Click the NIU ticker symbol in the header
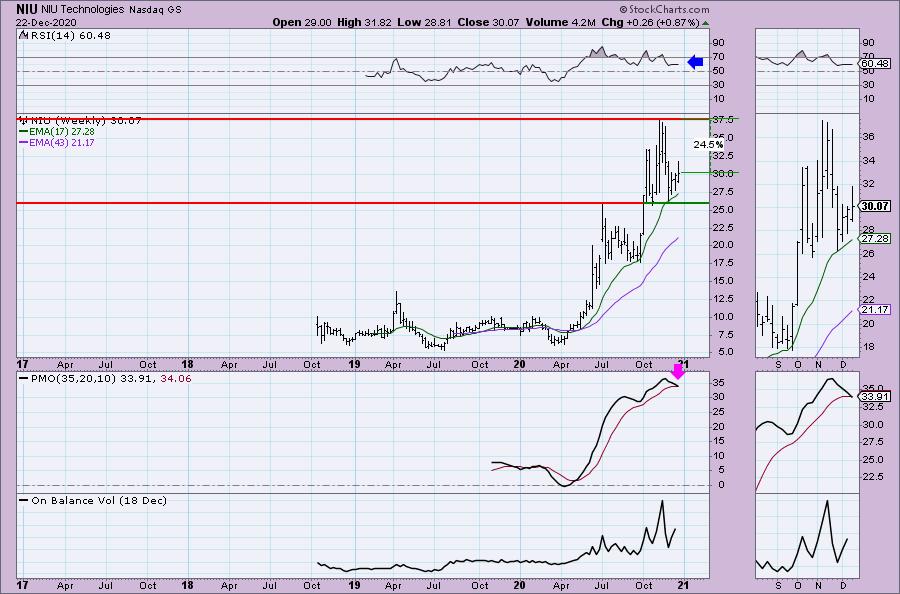Screen dimensions: 900x594 click(27, 9)
